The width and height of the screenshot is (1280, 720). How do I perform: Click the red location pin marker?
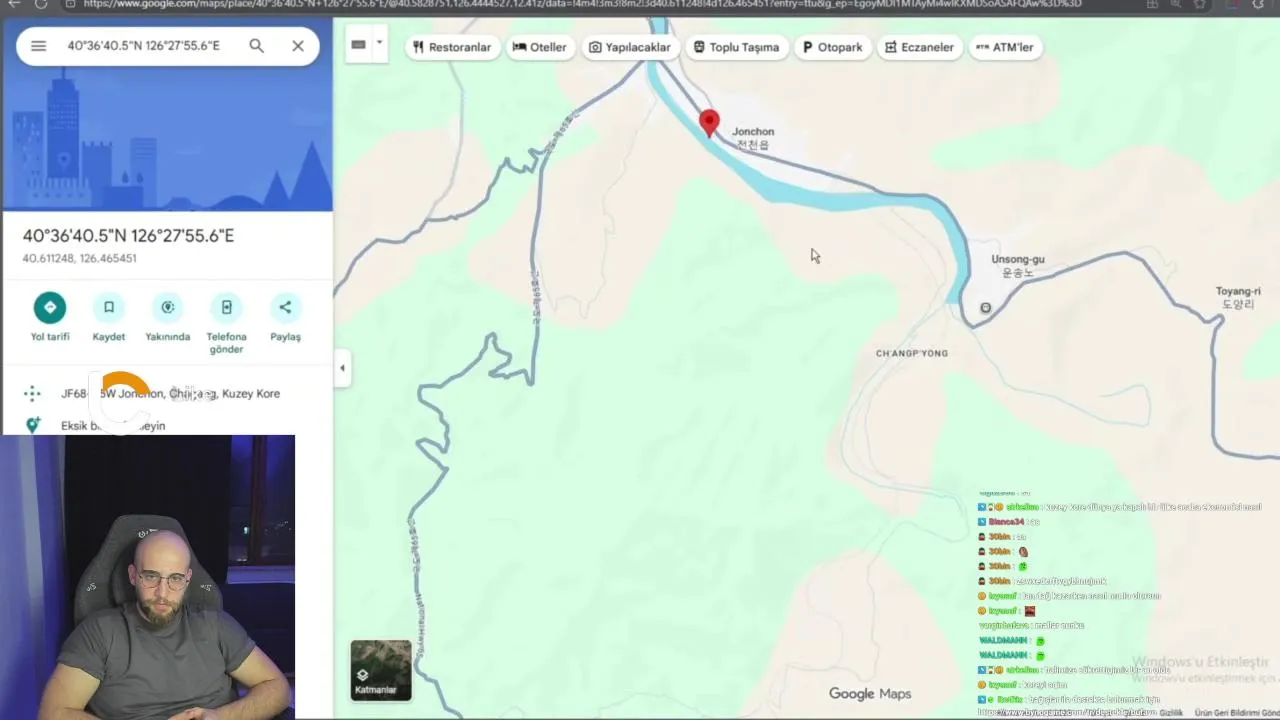tap(709, 123)
